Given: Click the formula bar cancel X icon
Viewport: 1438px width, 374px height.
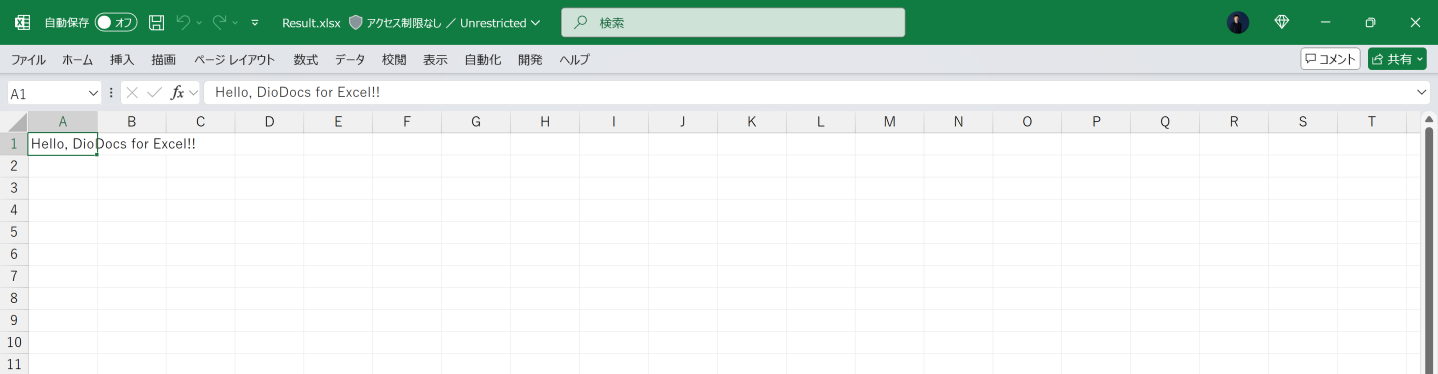Looking at the screenshot, I should point(132,93).
